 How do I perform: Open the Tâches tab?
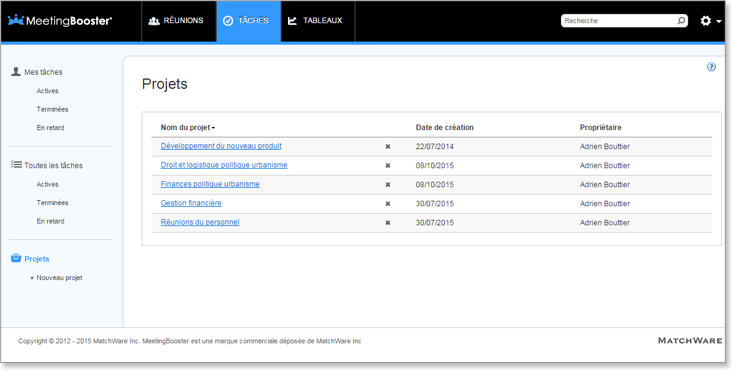[248, 21]
